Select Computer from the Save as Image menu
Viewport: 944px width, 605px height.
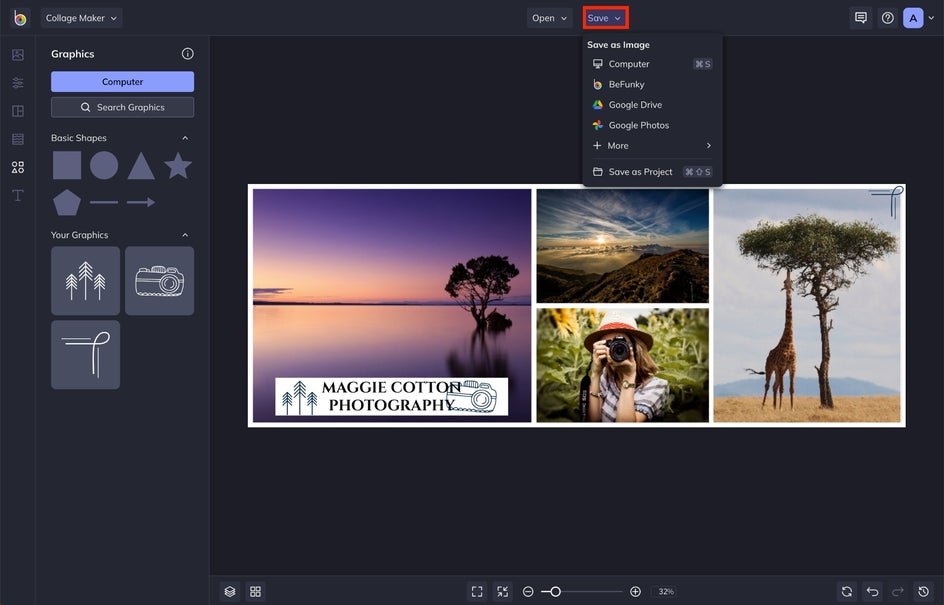tap(628, 63)
